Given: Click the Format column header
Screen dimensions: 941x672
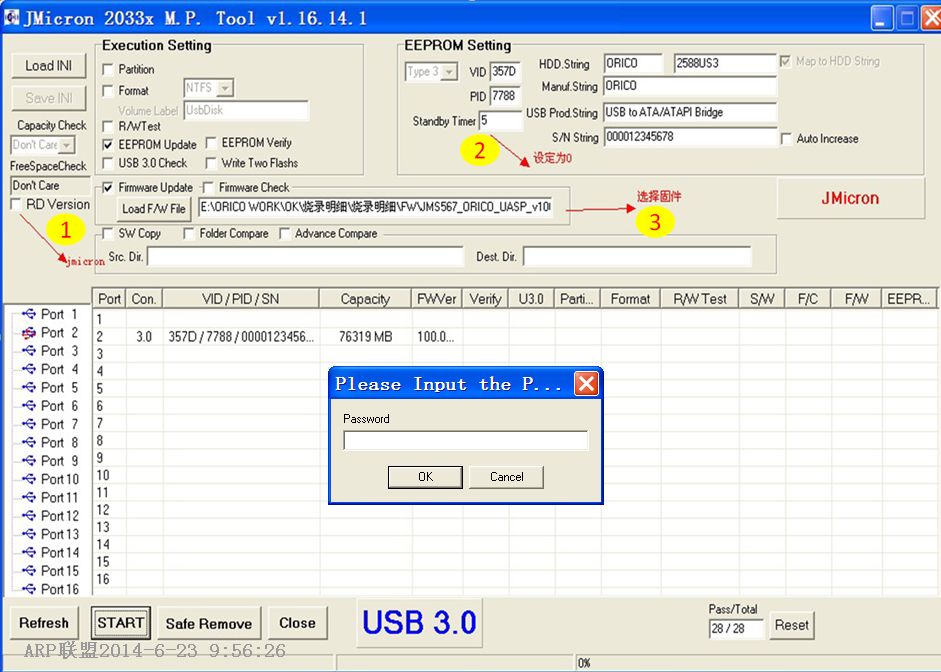Looking at the screenshot, I should click(x=630, y=299).
